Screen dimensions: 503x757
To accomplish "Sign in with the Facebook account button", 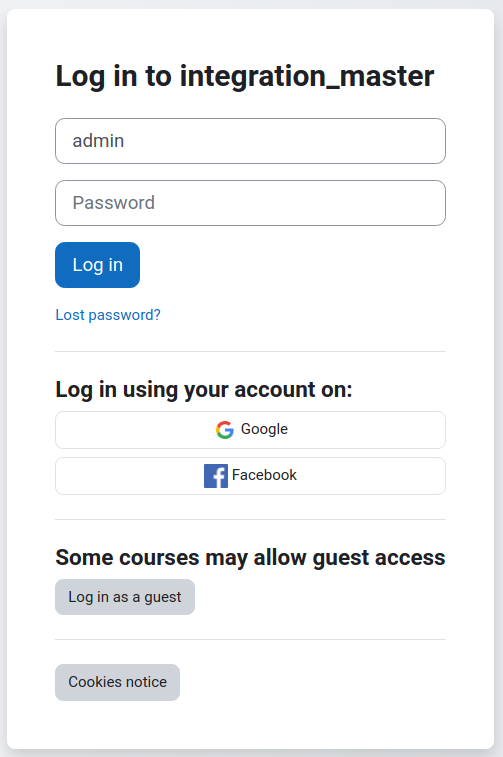I will point(250,476).
